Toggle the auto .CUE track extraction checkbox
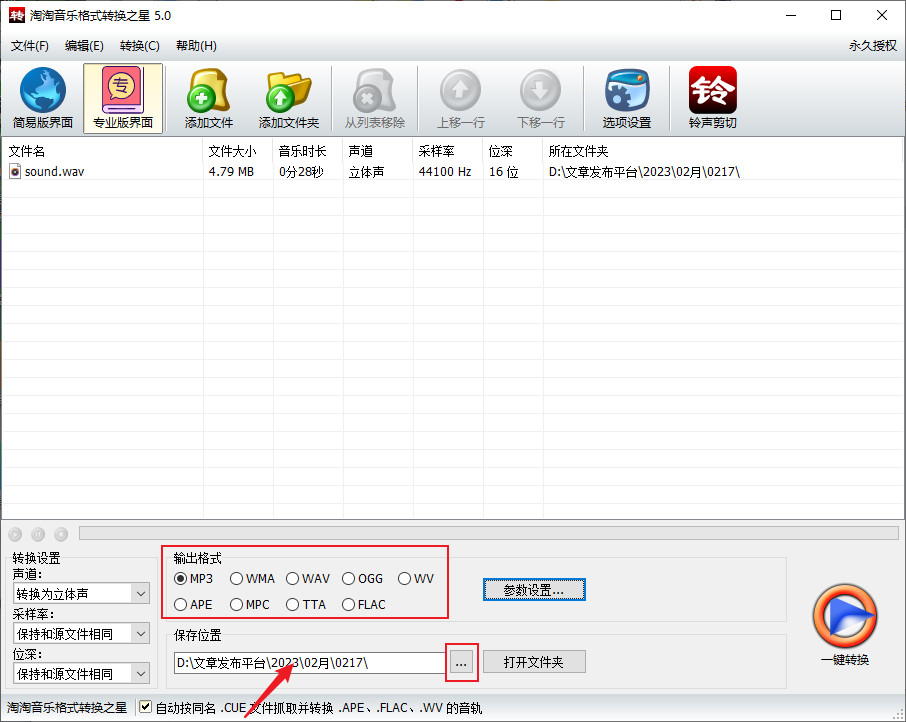This screenshot has height=722, width=906. pos(146,706)
